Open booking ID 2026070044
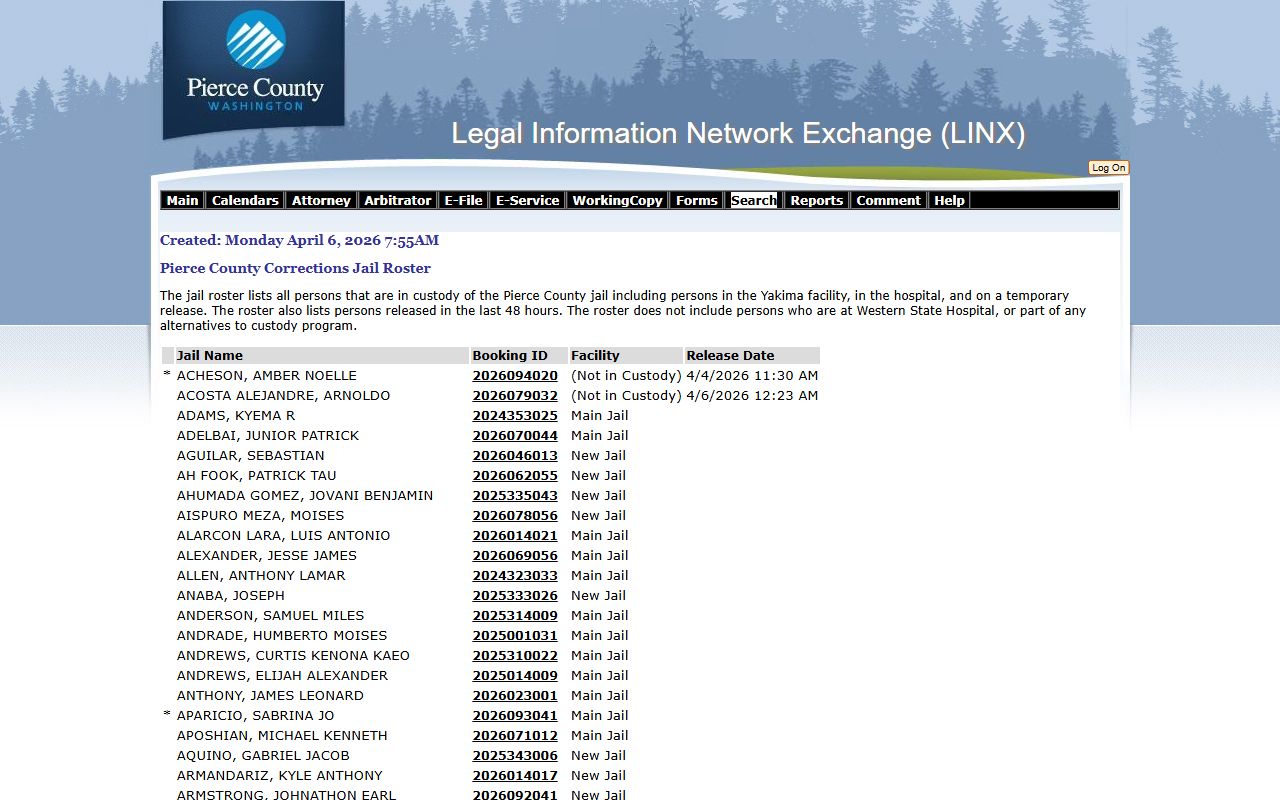 tap(515, 436)
